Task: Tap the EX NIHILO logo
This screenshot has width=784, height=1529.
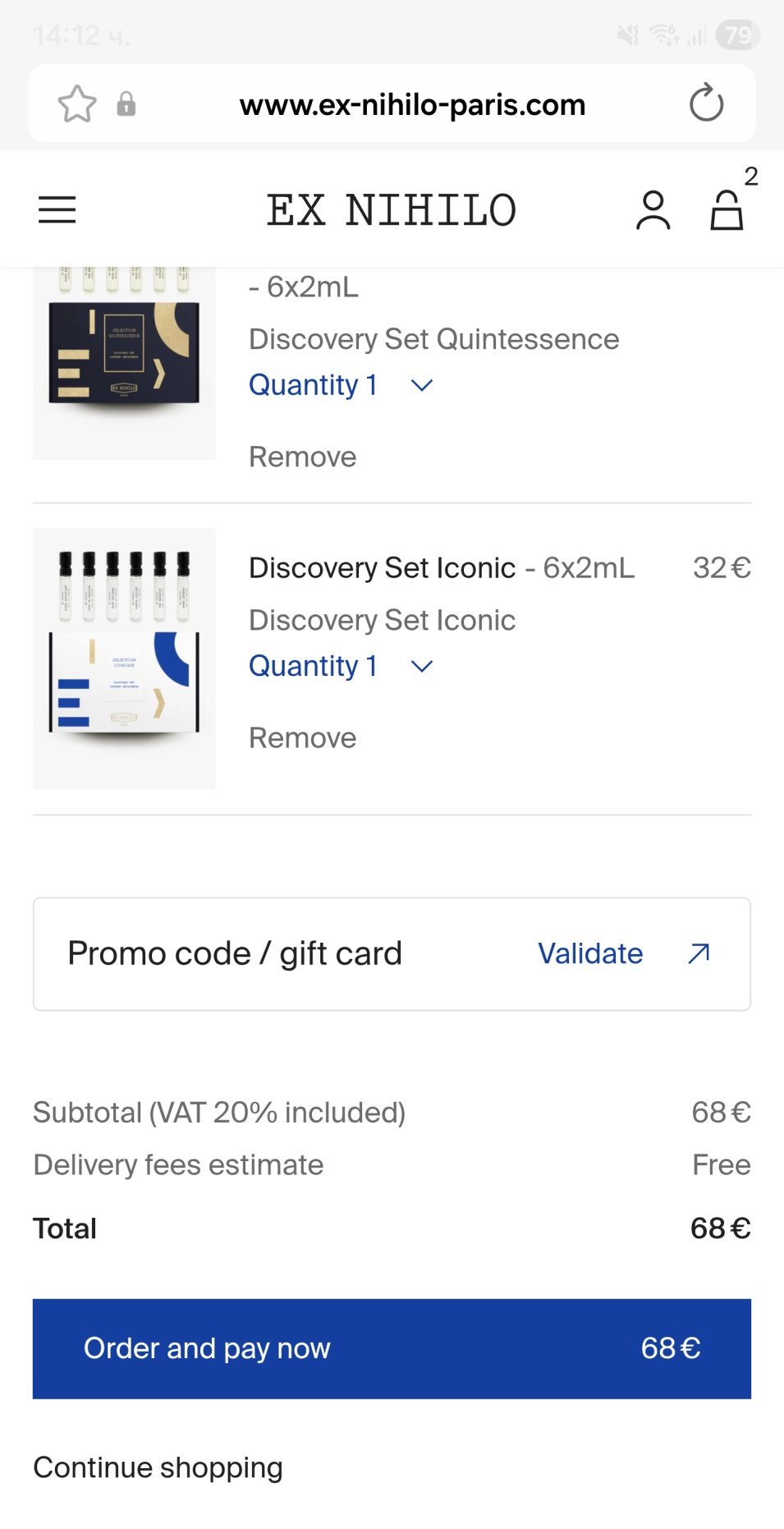Action: tap(392, 210)
